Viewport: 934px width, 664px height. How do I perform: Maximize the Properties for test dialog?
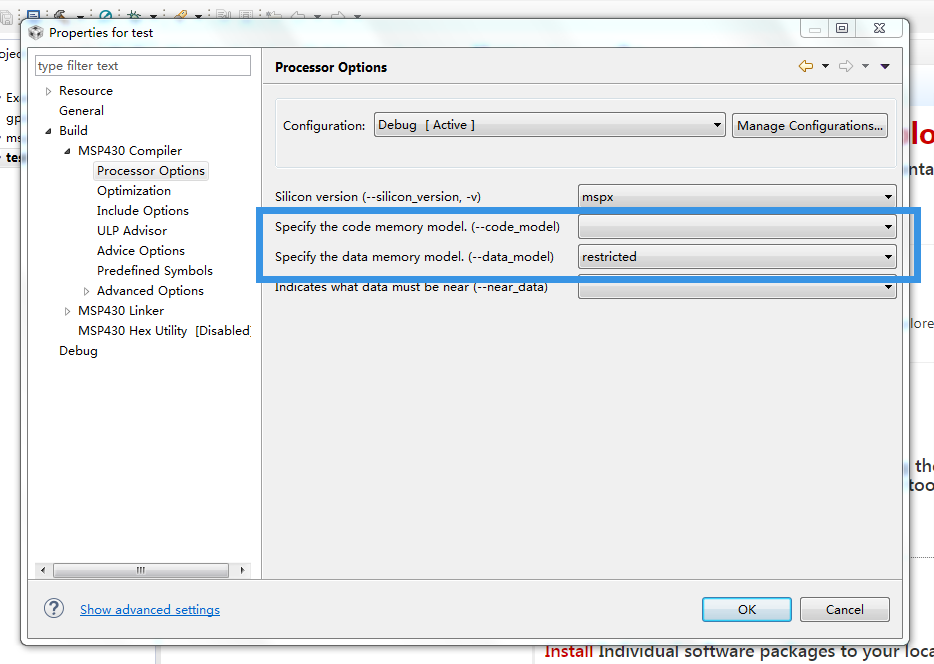(x=842, y=28)
